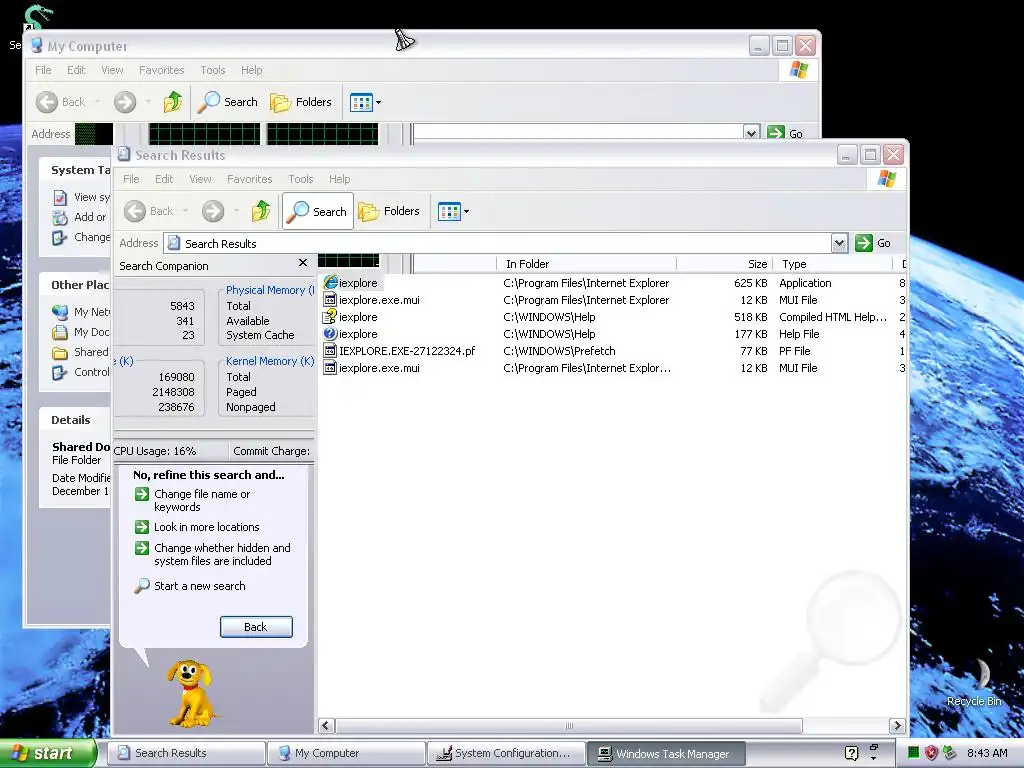Open Edit menu in Search Results window
The image size is (1024, 768).
[x=164, y=179]
